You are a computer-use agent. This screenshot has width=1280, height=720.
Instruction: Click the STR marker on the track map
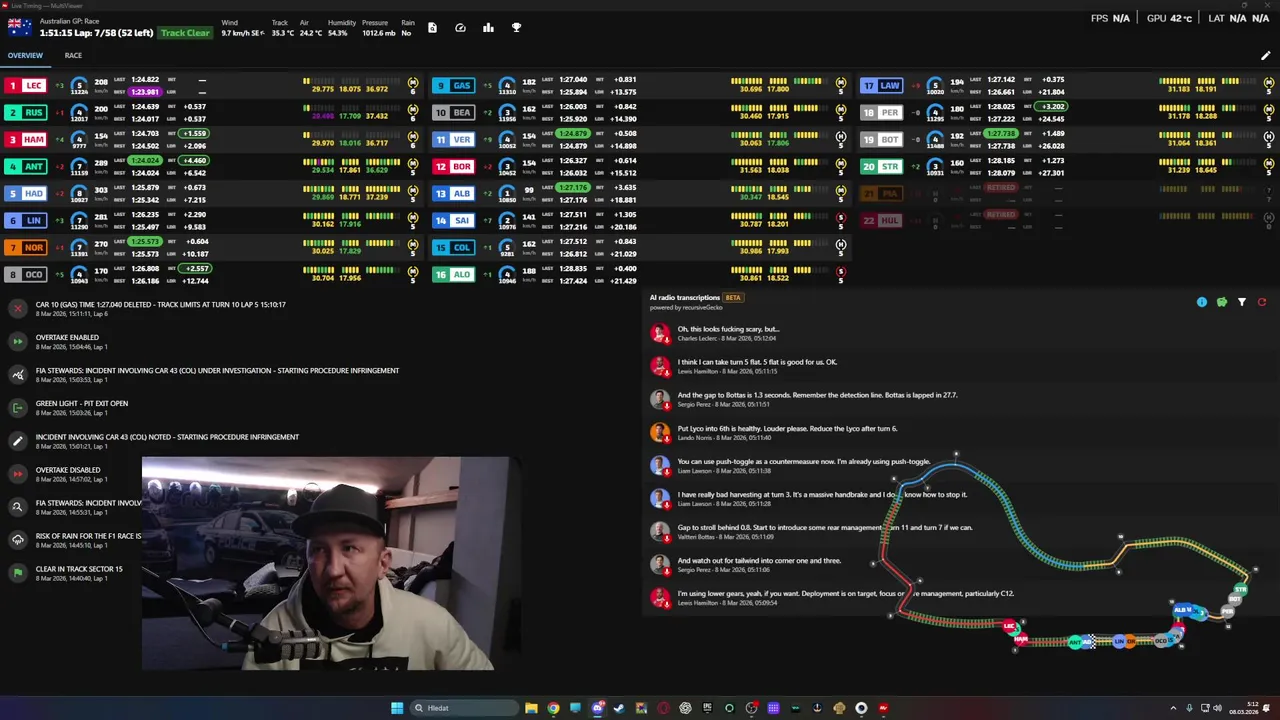(1241, 589)
